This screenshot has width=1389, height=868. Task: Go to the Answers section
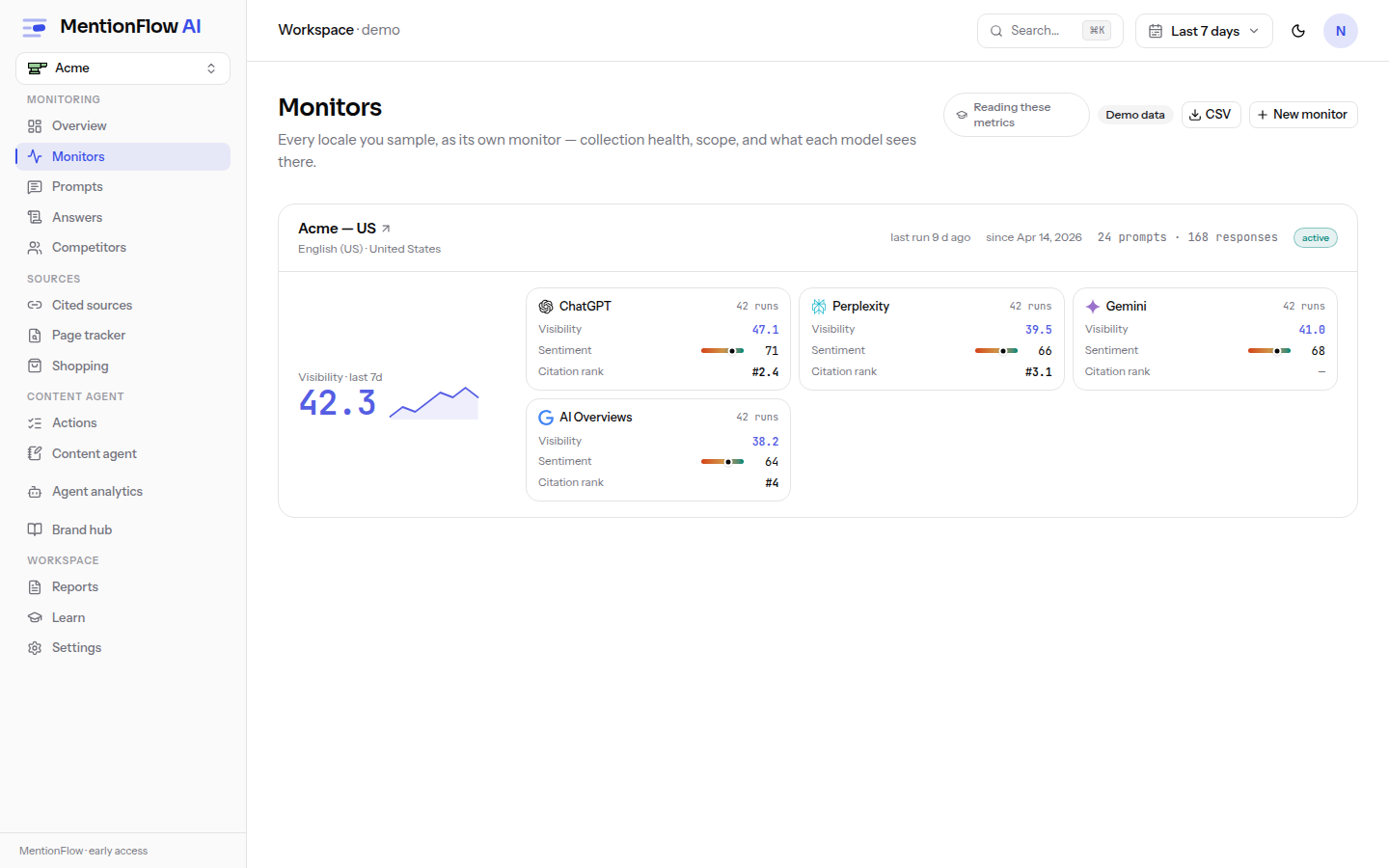(x=123, y=218)
